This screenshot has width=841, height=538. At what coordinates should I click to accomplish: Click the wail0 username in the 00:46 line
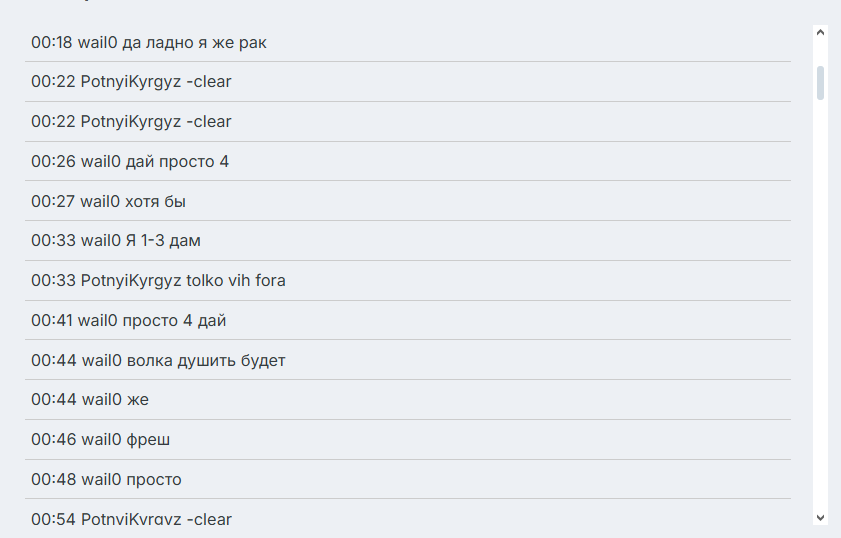coord(100,439)
